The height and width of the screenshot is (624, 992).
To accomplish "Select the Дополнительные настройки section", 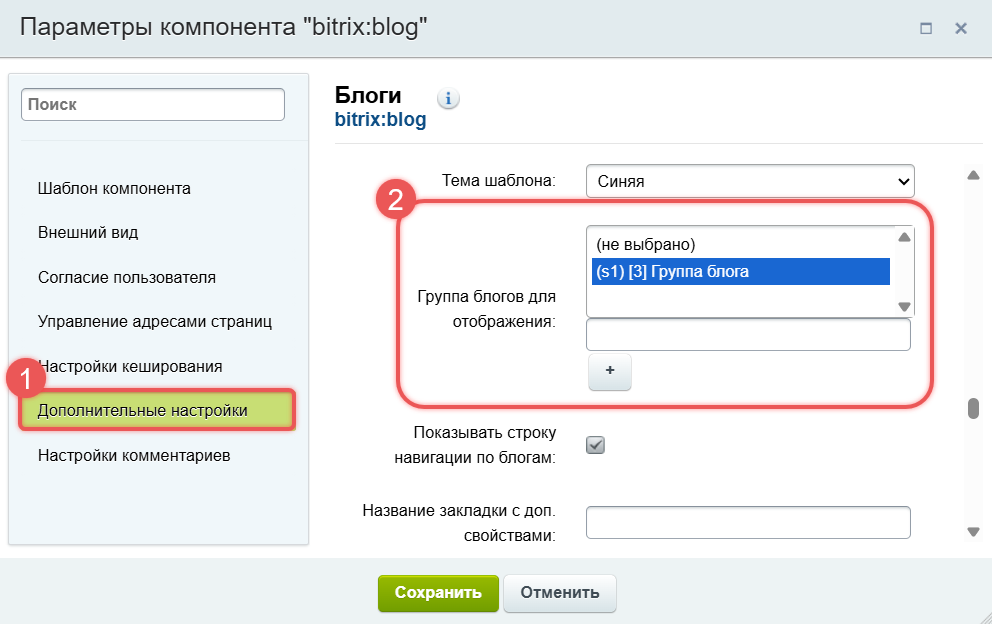I will [157, 410].
